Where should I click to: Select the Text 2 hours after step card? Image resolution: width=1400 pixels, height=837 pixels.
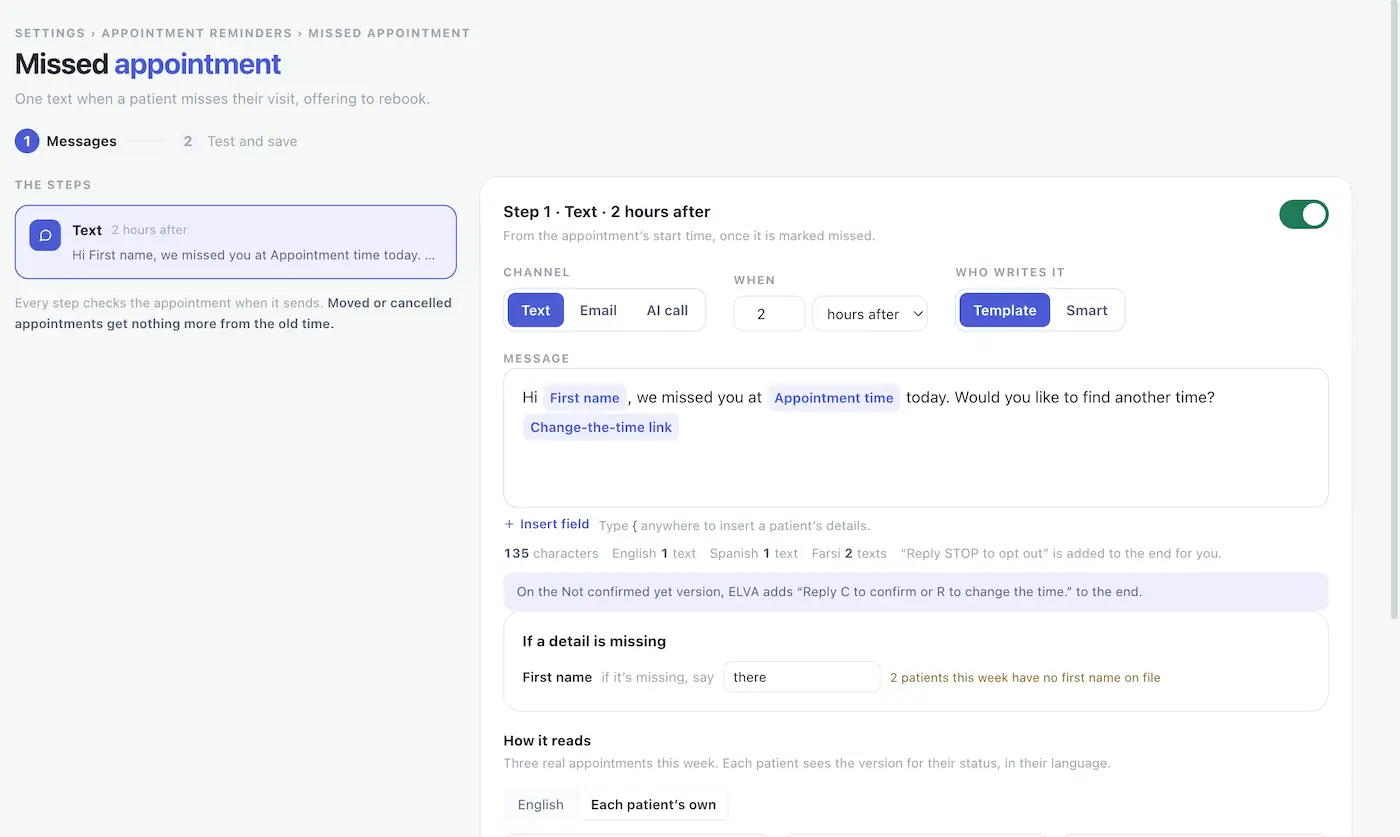pos(236,242)
